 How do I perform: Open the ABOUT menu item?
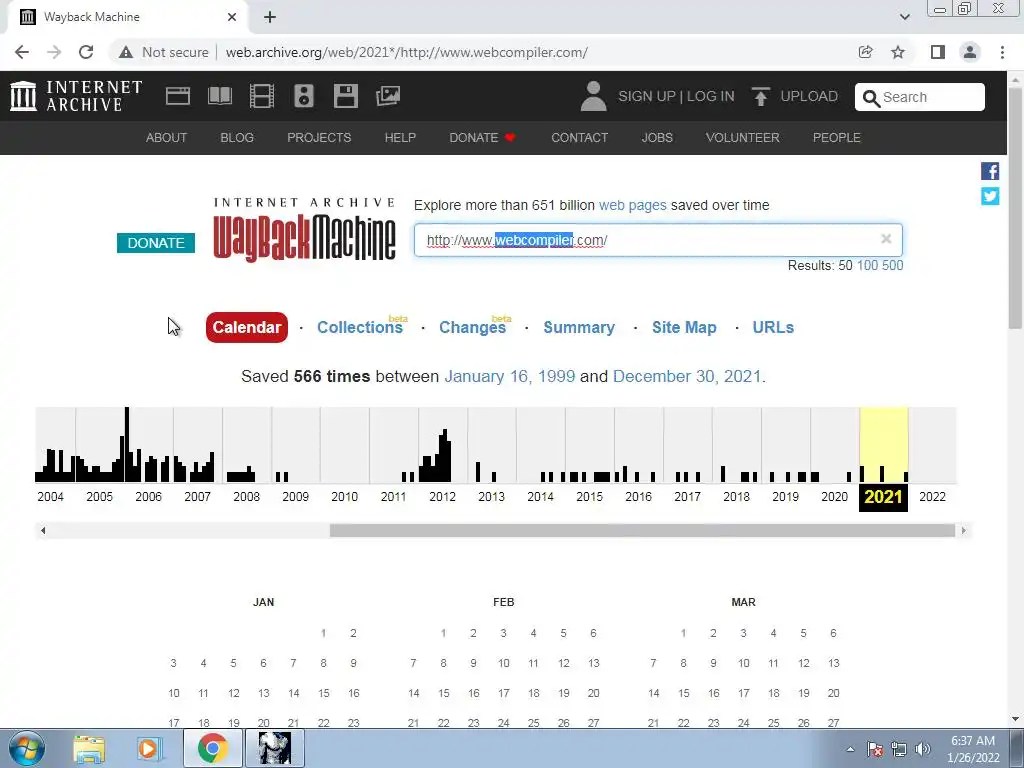pyautogui.click(x=167, y=138)
